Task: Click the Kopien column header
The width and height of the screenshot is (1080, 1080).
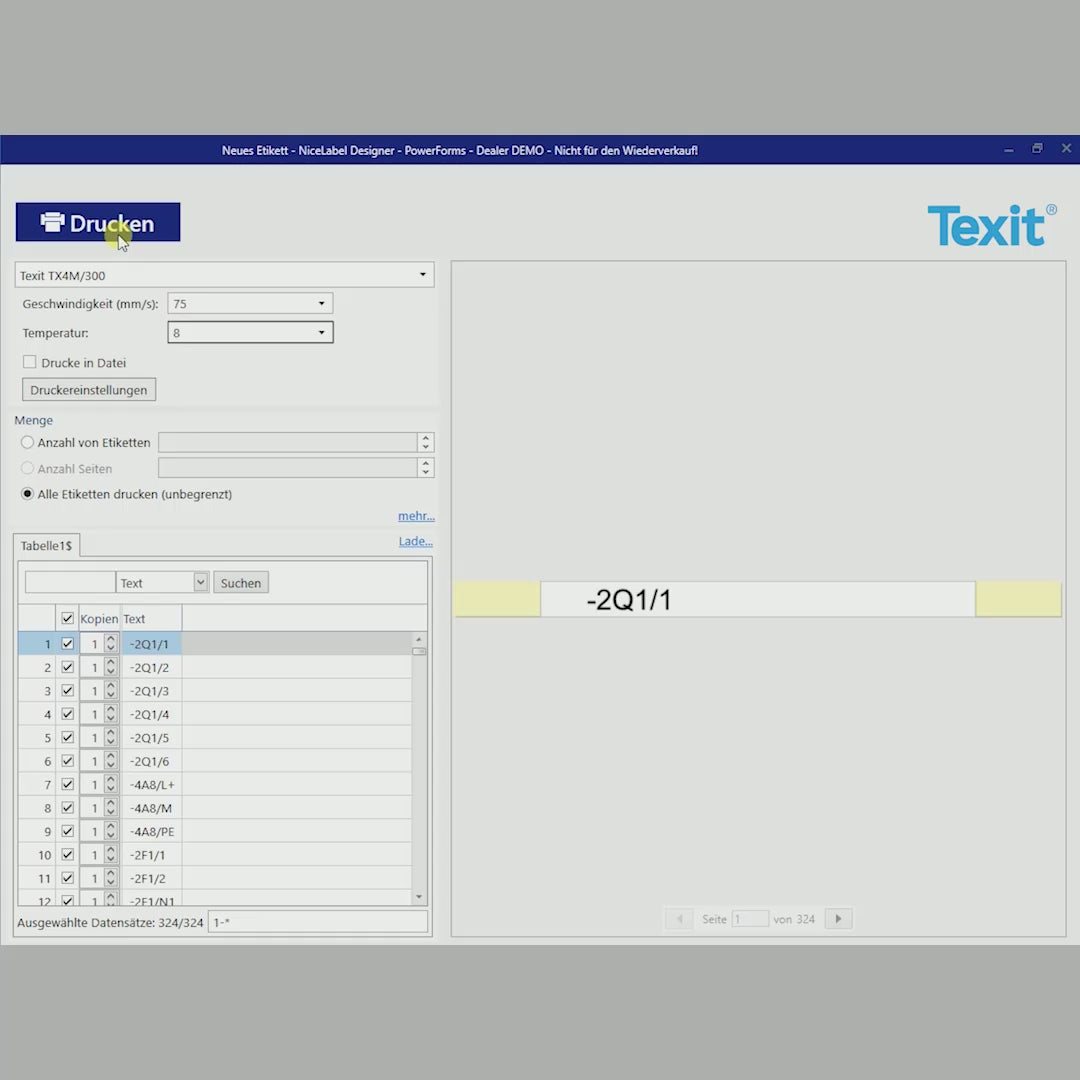Action: [x=99, y=619]
